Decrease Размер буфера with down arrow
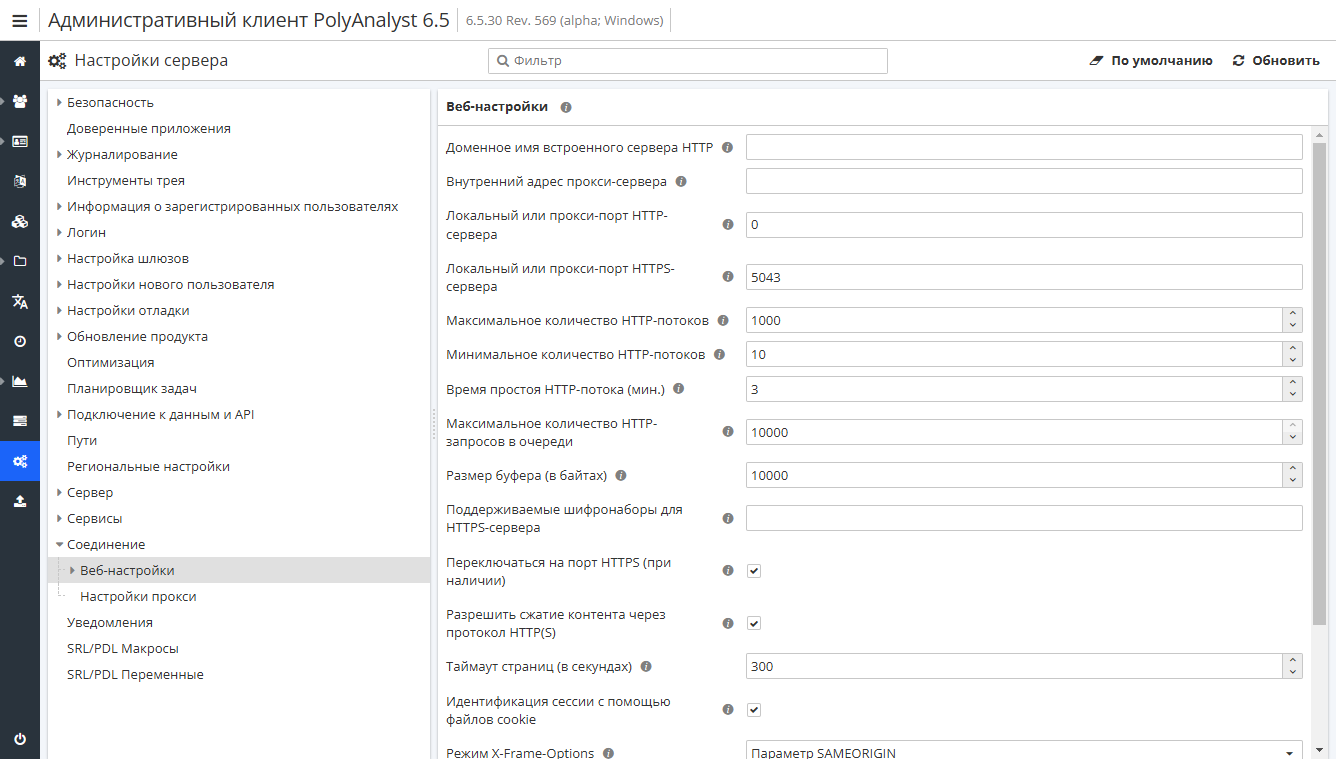Screen dimensions: 1336x759 1293,482
